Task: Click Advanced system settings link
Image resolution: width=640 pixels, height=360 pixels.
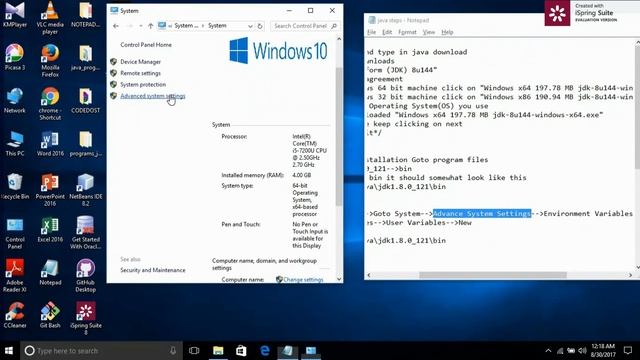Action: click(x=153, y=96)
